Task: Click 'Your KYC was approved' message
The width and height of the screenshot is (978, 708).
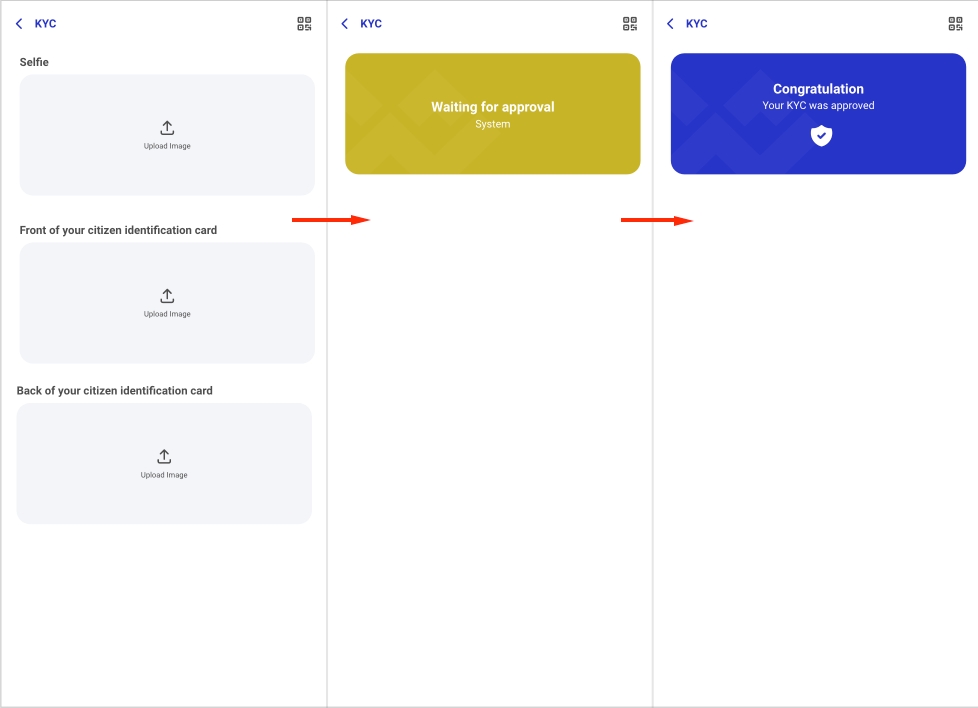Action: click(818, 106)
